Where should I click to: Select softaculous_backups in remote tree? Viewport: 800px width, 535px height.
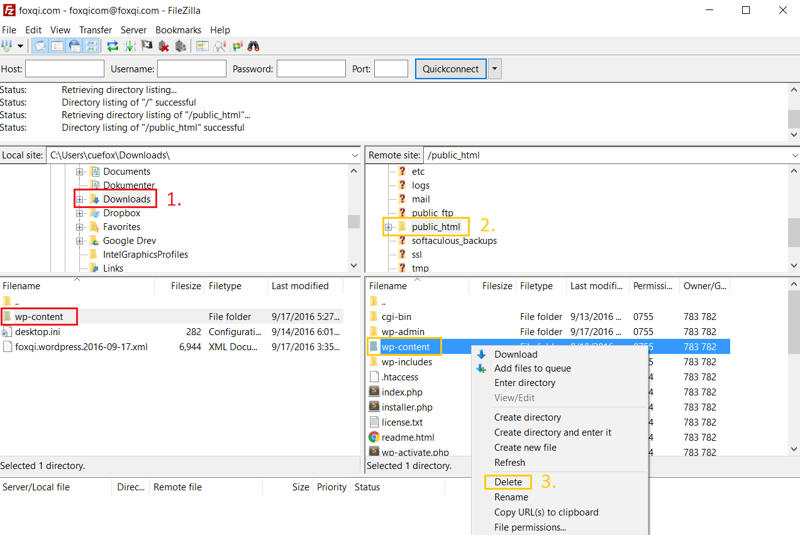pyautogui.click(x=454, y=240)
